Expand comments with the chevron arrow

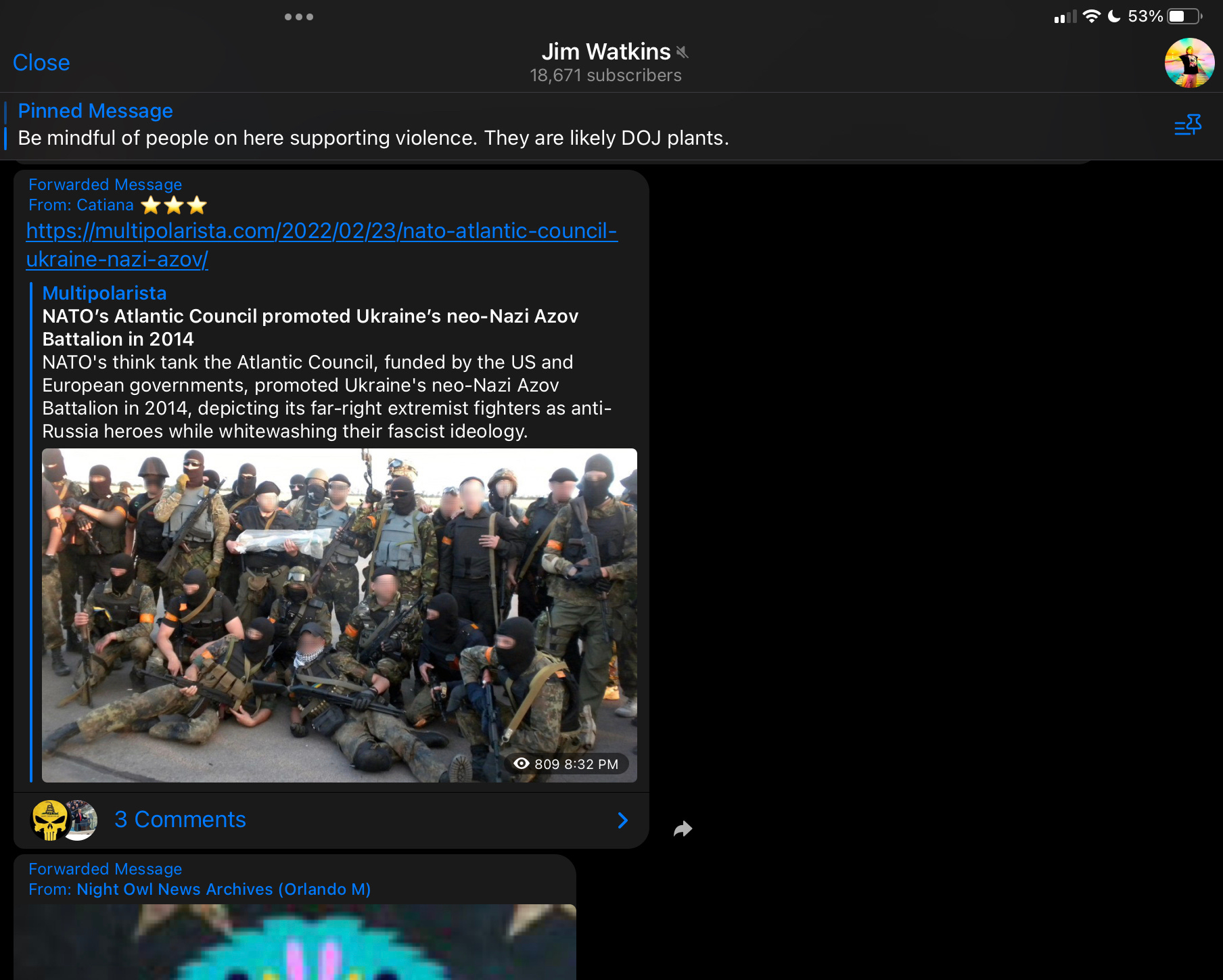[x=623, y=820]
